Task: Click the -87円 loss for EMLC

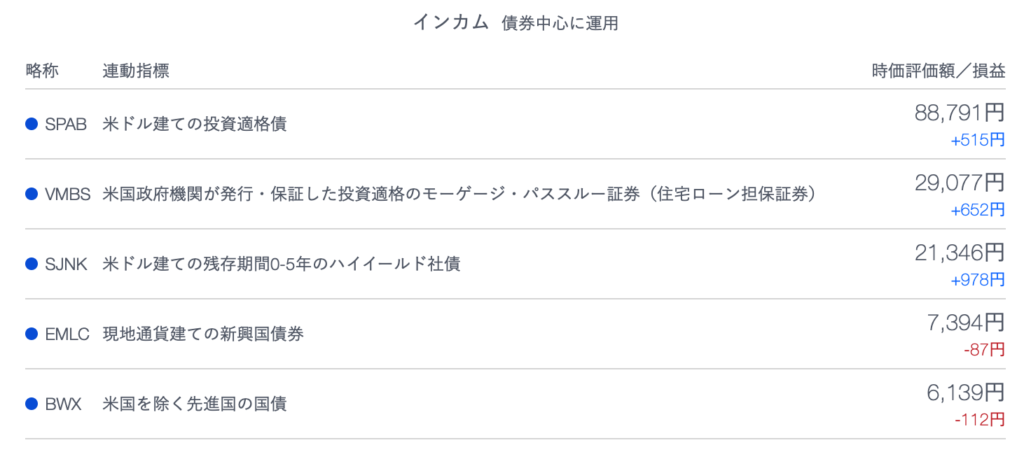Action: tap(984, 349)
